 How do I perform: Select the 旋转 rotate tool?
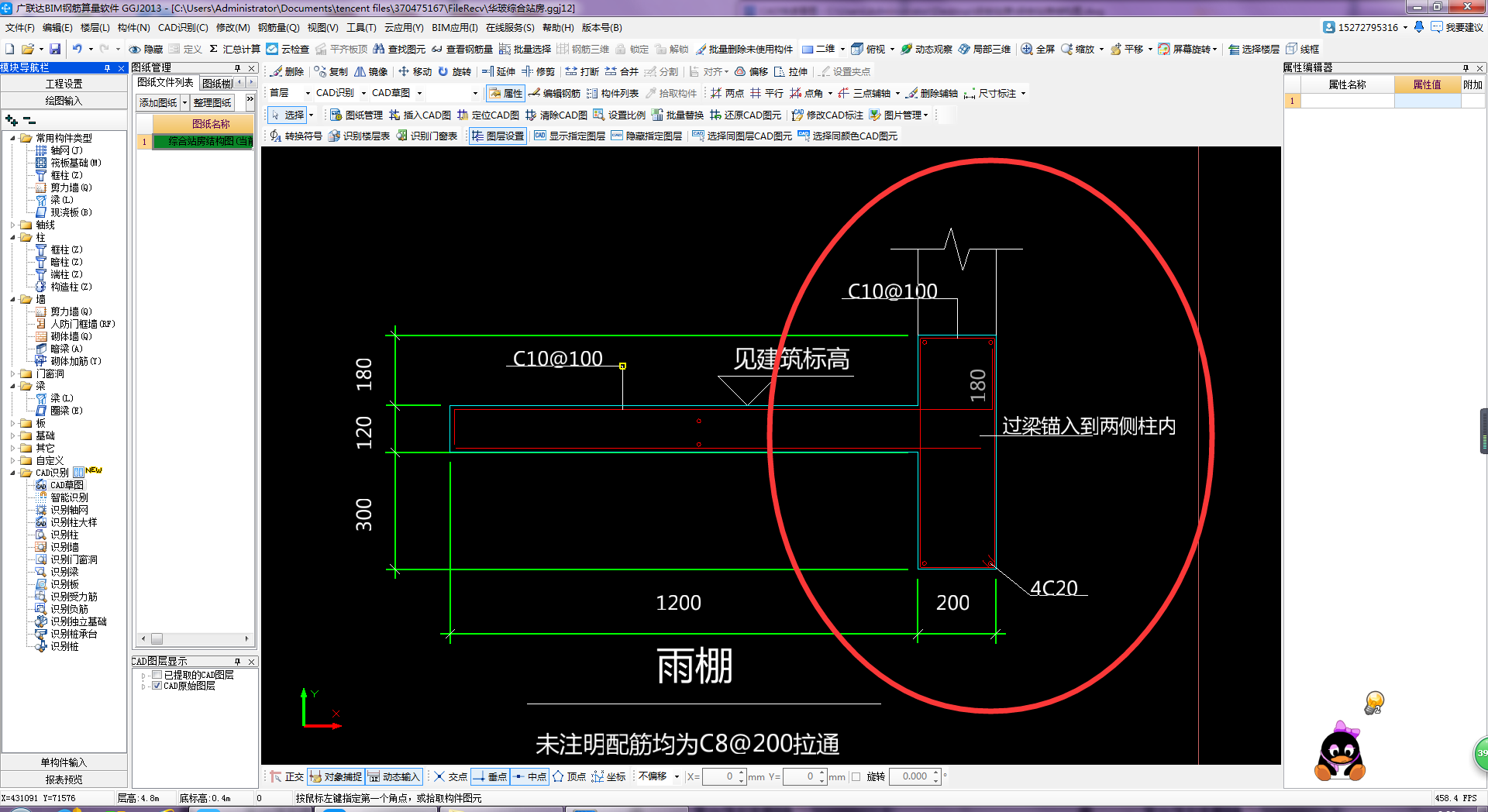tap(454, 71)
